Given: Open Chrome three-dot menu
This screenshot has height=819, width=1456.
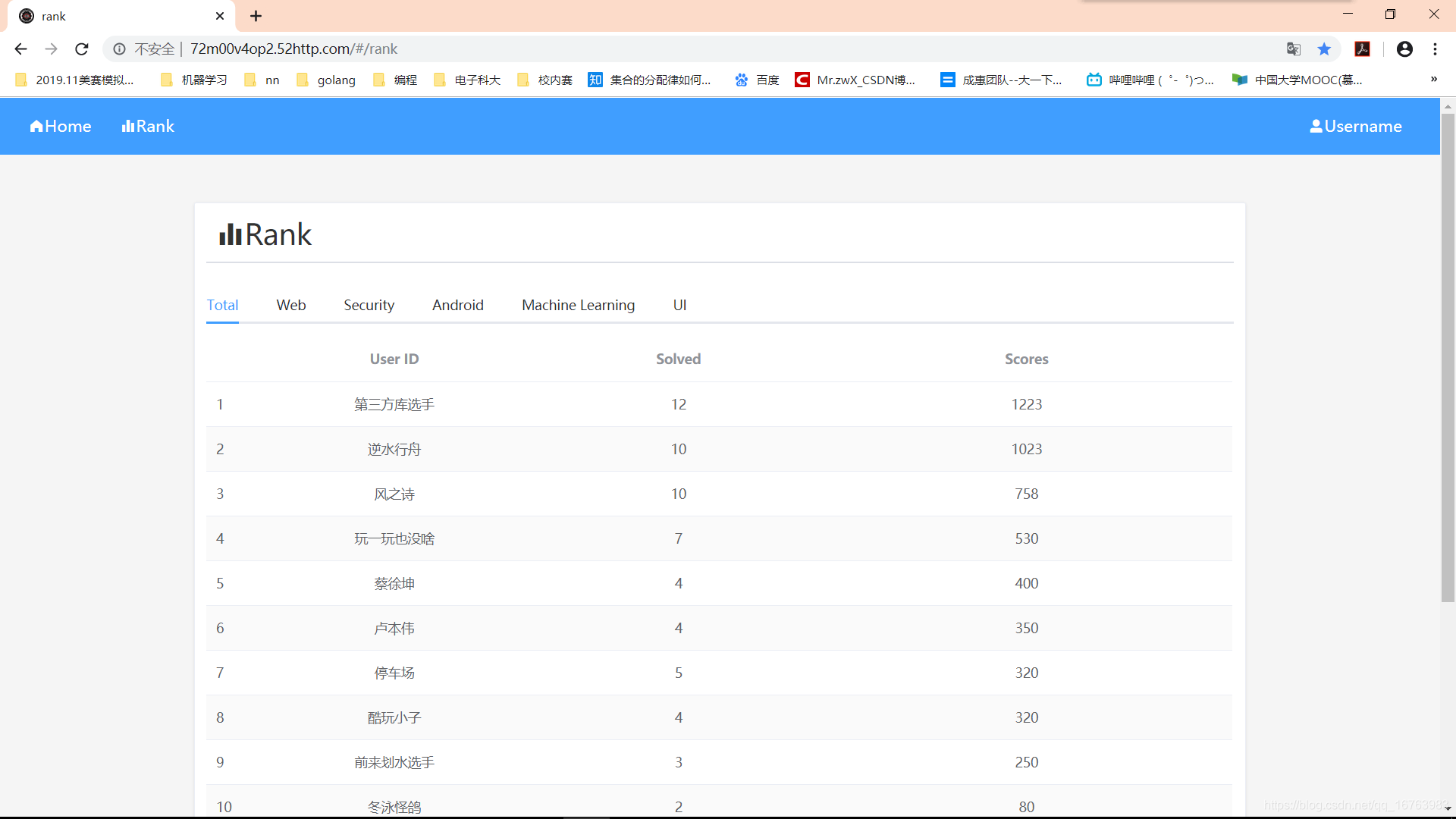Looking at the screenshot, I should coord(1435,49).
